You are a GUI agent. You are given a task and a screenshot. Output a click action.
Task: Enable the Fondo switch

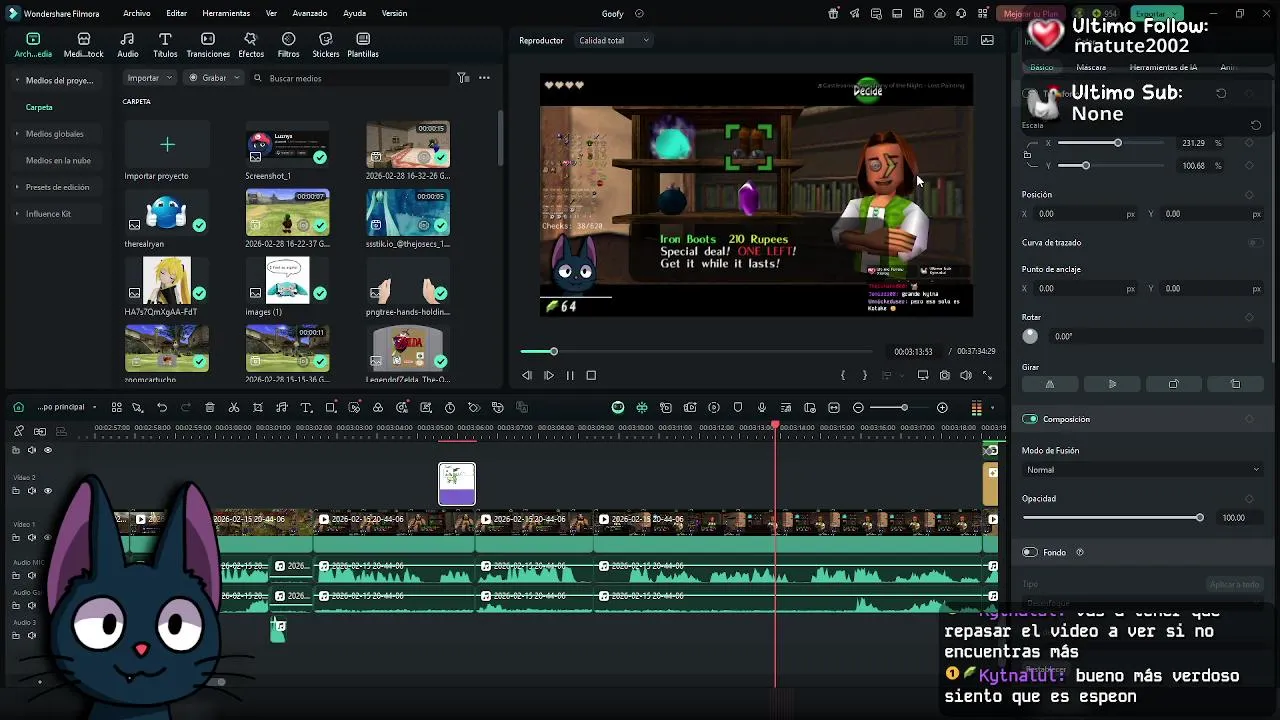coord(1030,552)
